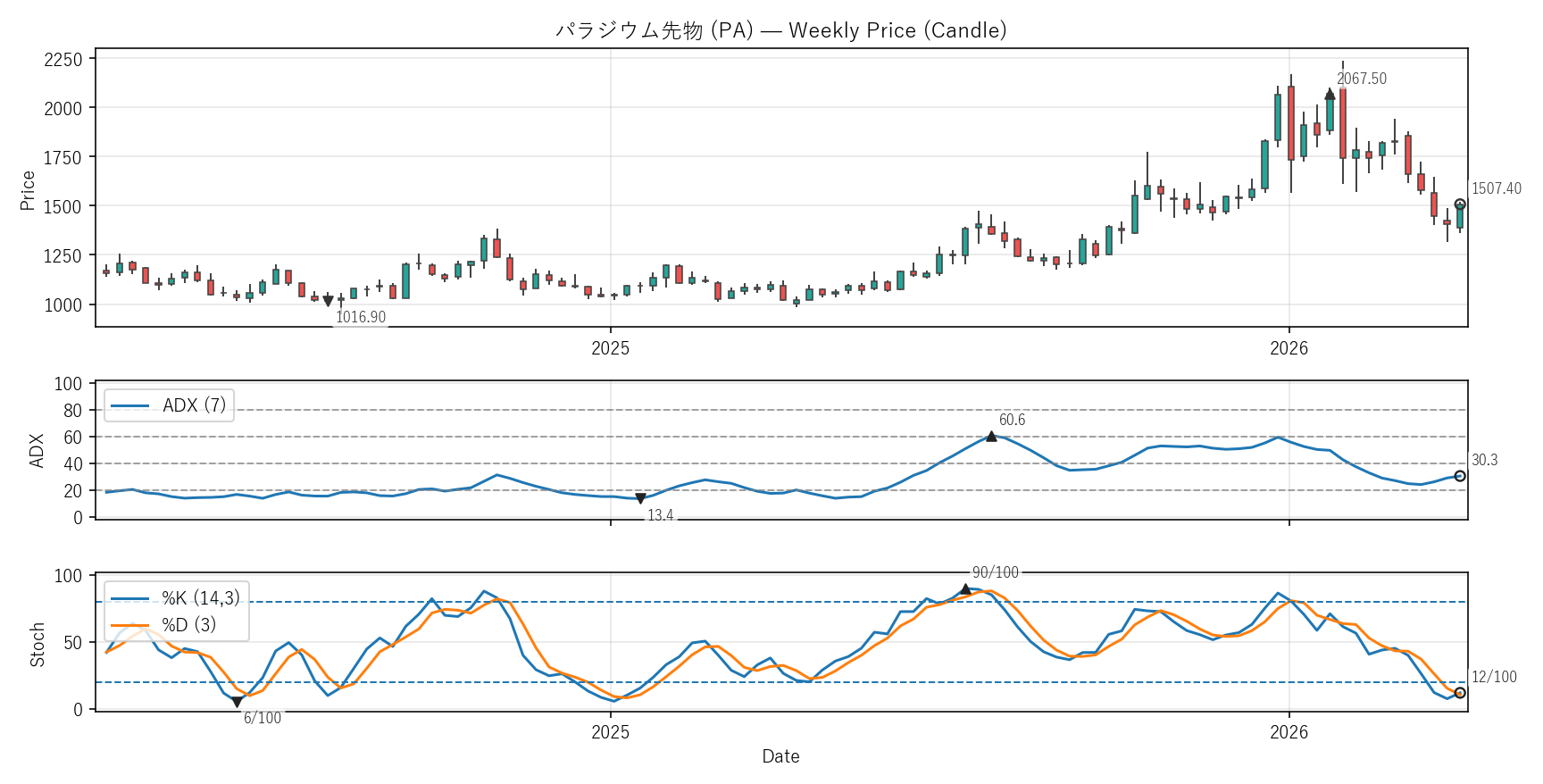The image size is (1543, 784).
Task: Click the blue ADX line swatch in legend
Action: tap(130, 405)
